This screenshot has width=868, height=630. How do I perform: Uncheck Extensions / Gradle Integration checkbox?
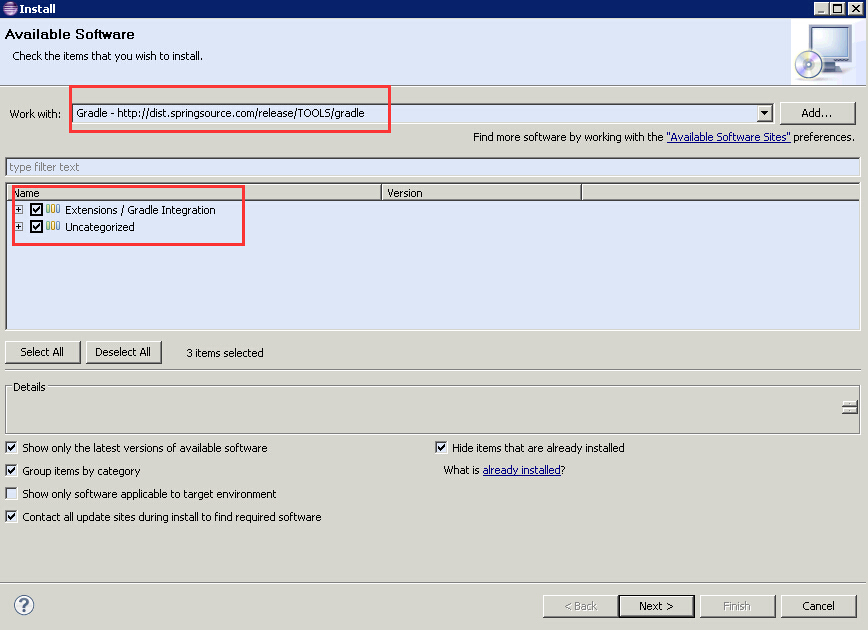37,209
